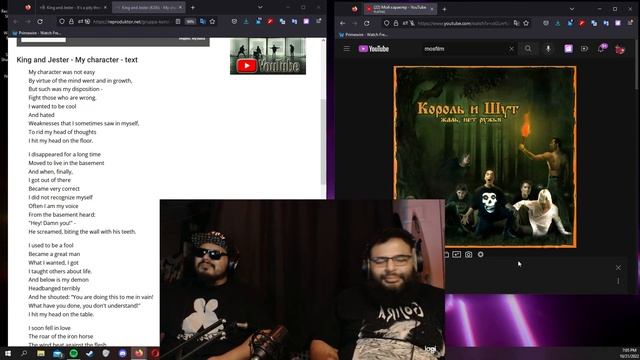Open a new tab in the YouTube window

click(444, 9)
